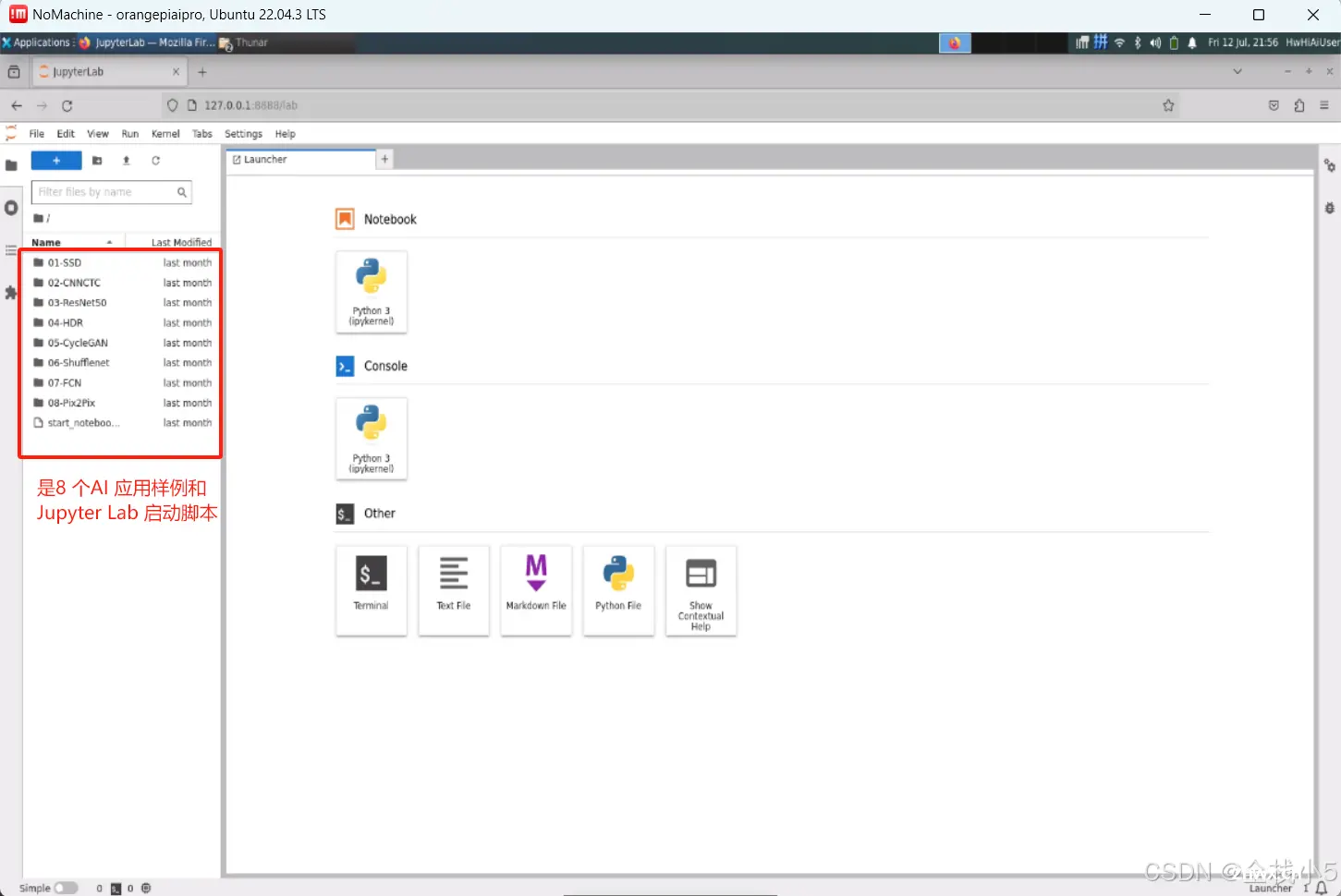This screenshot has width=1341, height=896.
Task: Refresh the file browser list
Action: pyautogui.click(x=156, y=161)
